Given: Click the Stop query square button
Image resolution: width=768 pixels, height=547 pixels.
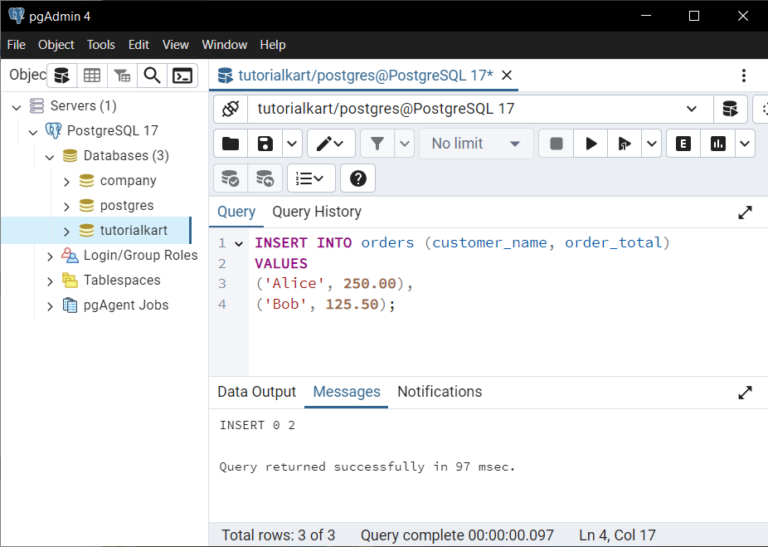Looking at the screenshot, I should [x=556, y=143].
